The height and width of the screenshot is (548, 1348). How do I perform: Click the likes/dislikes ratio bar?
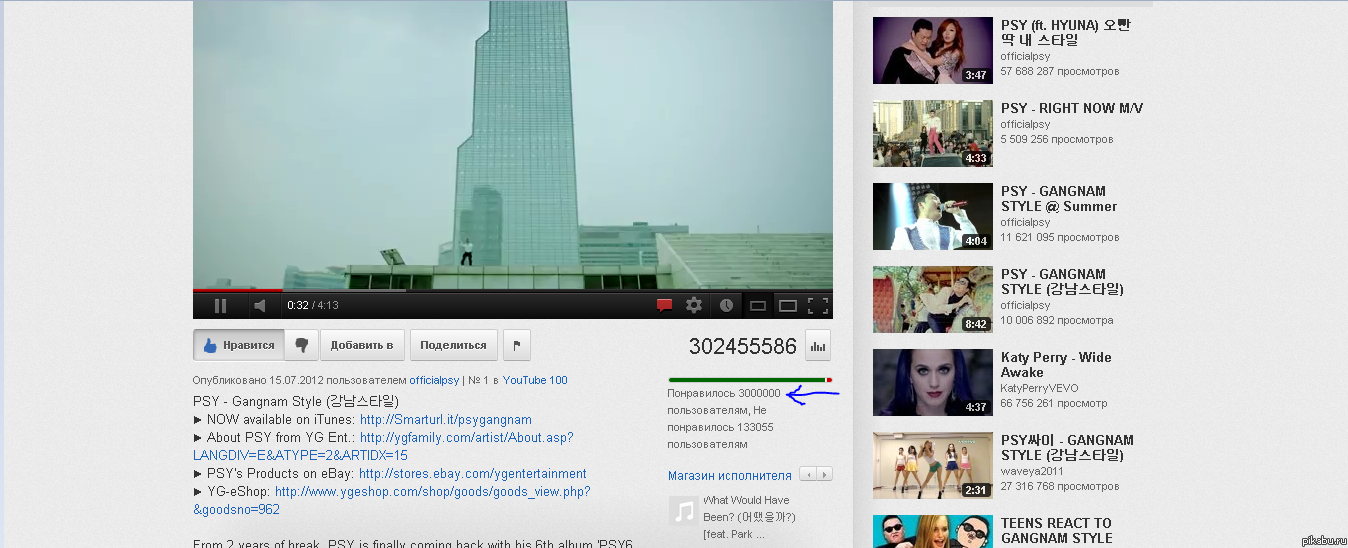coord(750,380)
